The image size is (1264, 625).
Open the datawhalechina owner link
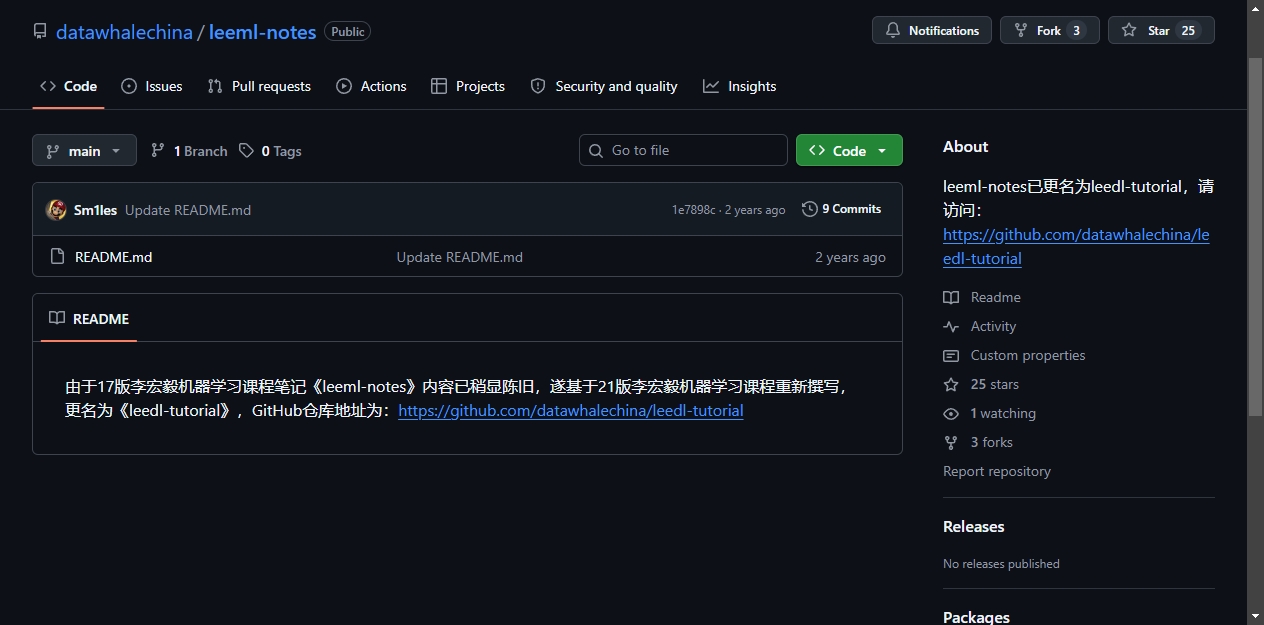pos(124,32)
